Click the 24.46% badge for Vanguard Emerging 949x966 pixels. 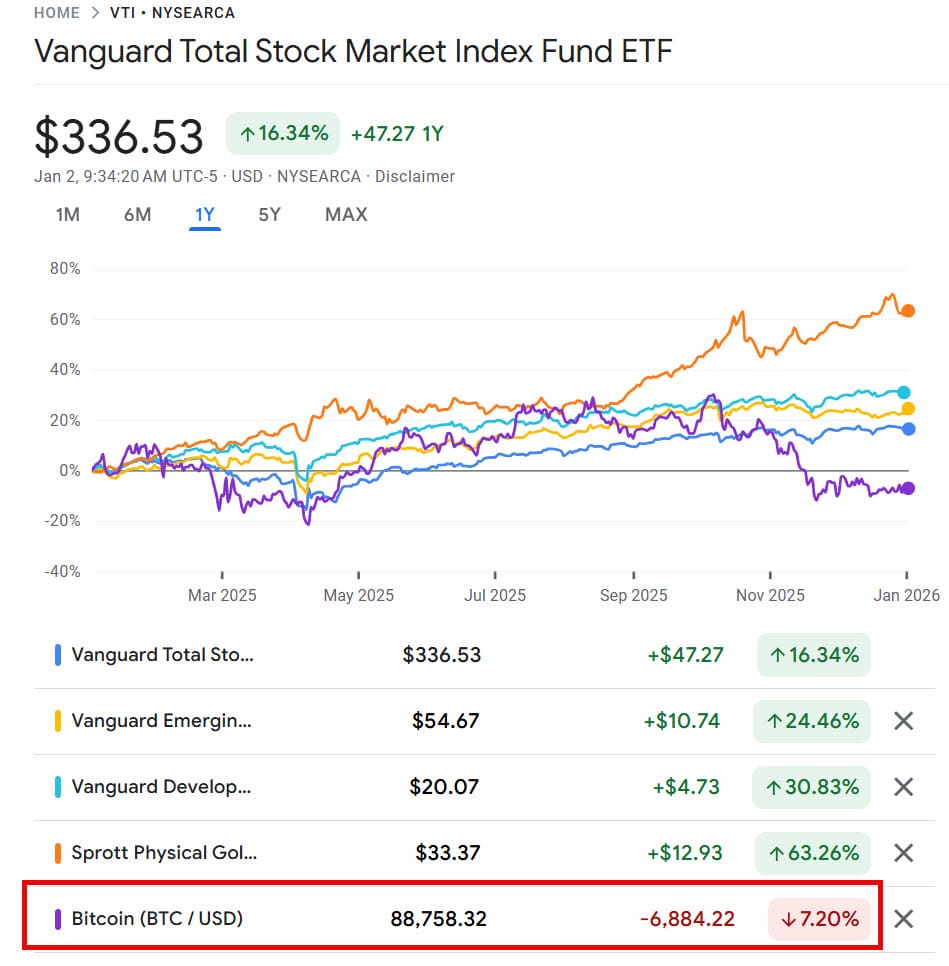812,721
